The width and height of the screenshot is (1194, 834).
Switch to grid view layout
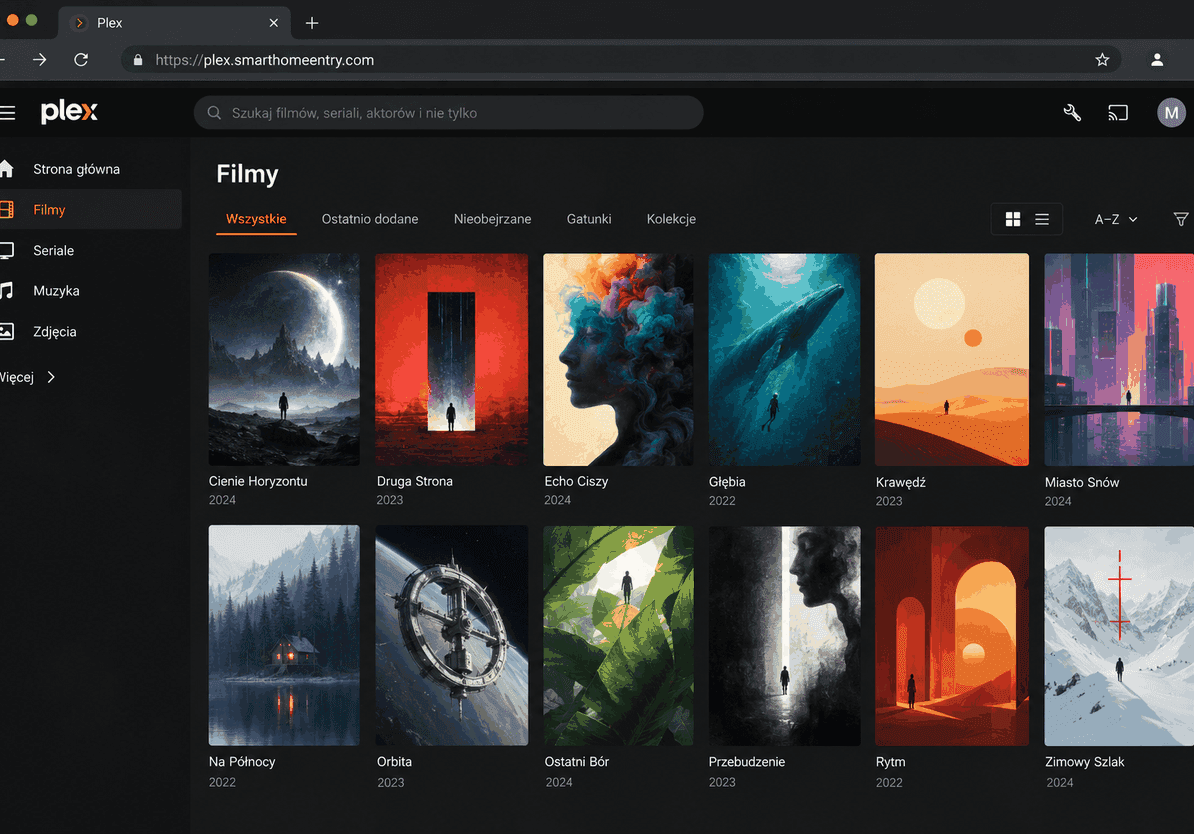coord(1013,219)
